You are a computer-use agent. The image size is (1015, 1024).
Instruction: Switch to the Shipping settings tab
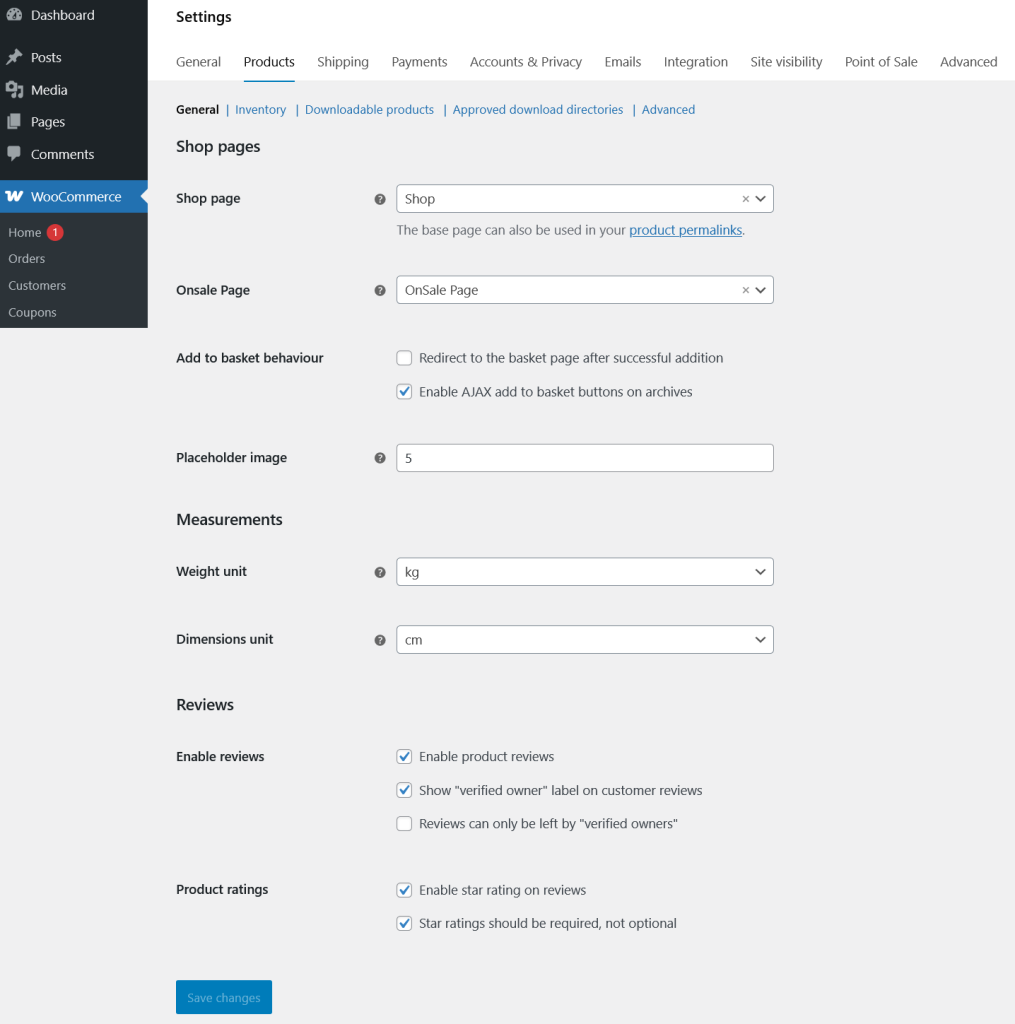pos(343,62)
